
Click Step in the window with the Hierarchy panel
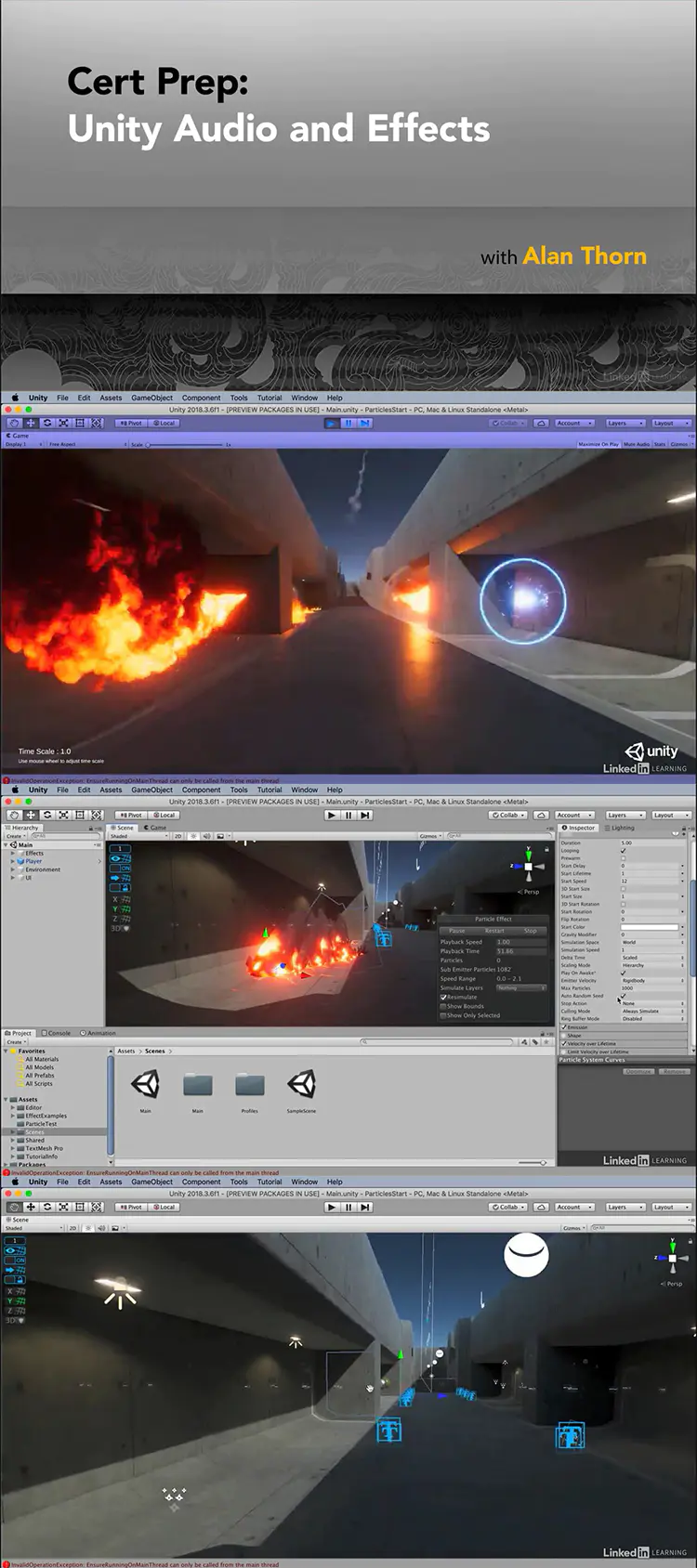pos(365,815)
